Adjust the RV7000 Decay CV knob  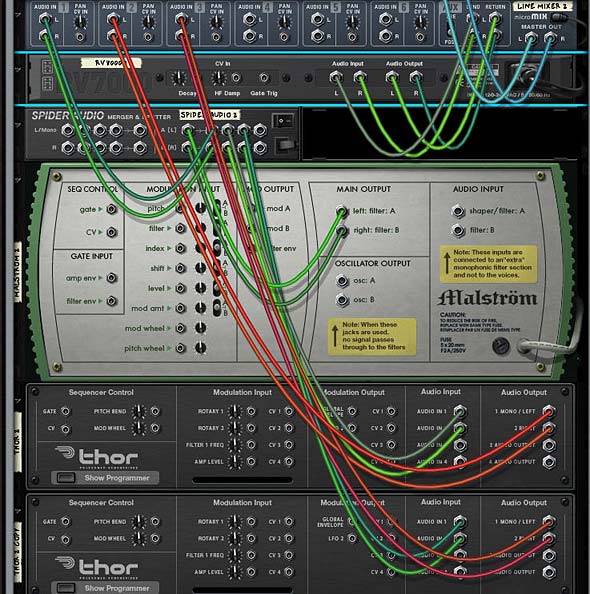tap(178, 78)
